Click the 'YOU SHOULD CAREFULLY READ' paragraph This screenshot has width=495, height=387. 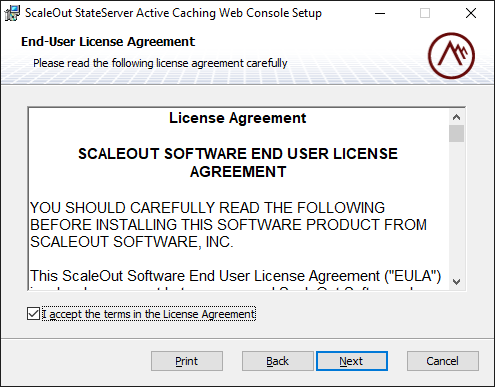[x=228, y=225]
